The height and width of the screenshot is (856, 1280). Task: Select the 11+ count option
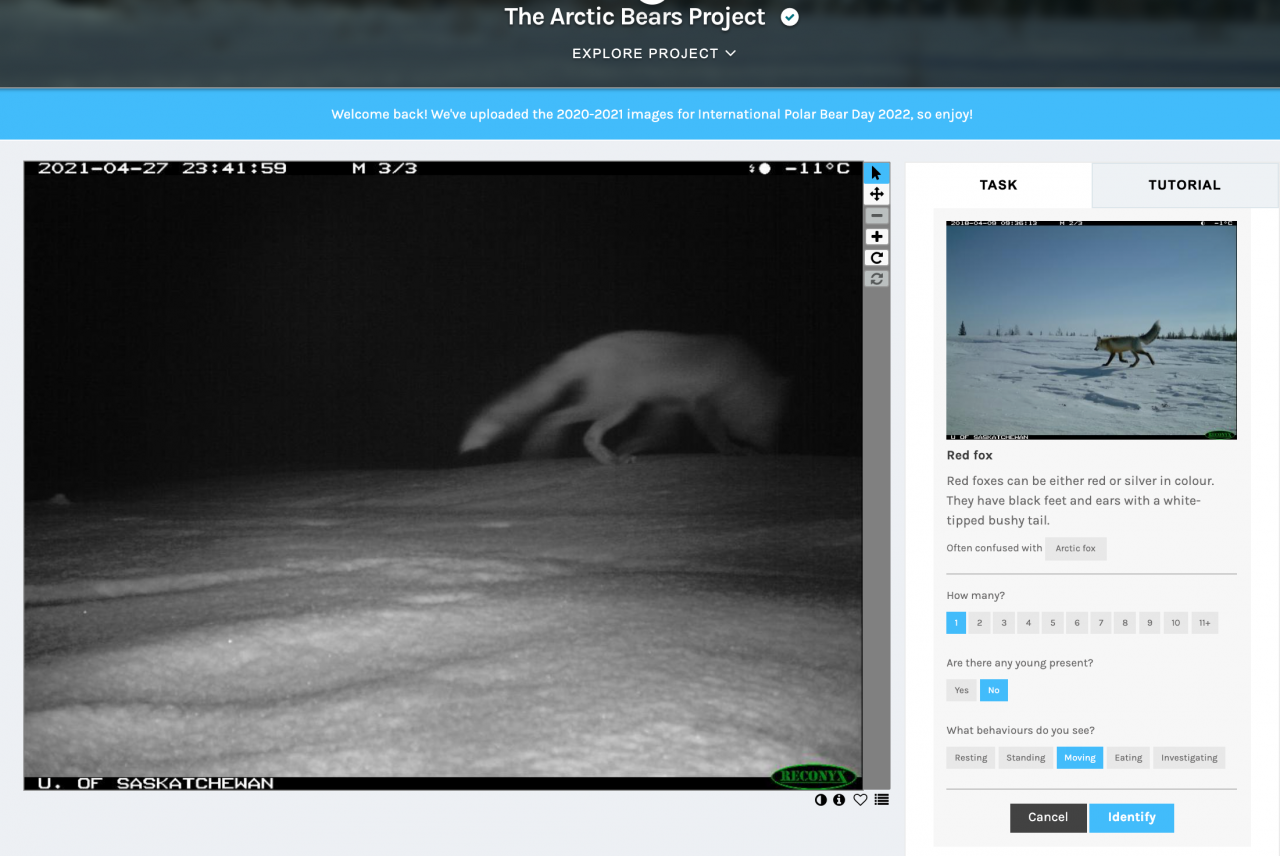point(1205,623)
